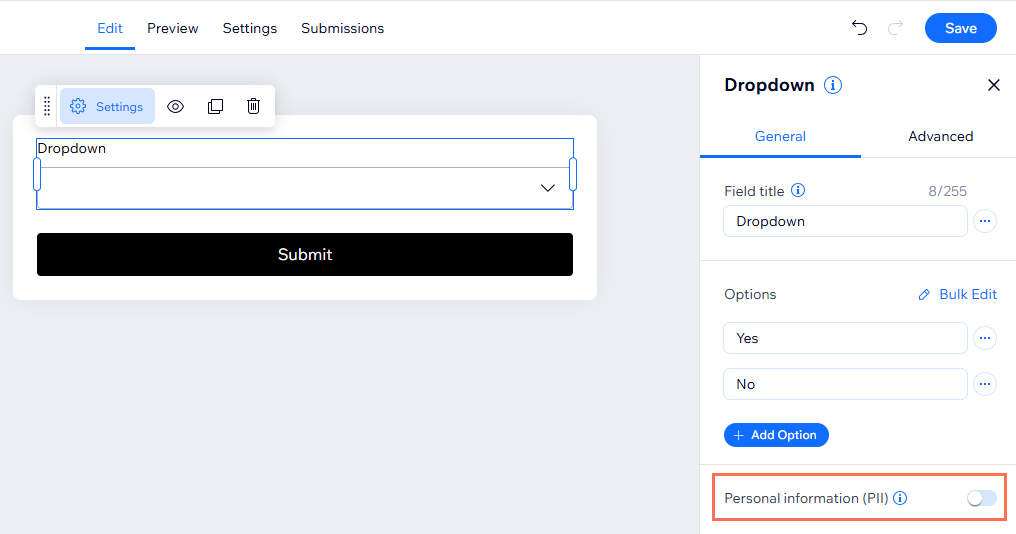Viewport: 1016px width, 534px height.
Task: Click the redo arrow icon
Action: point(895,28)
